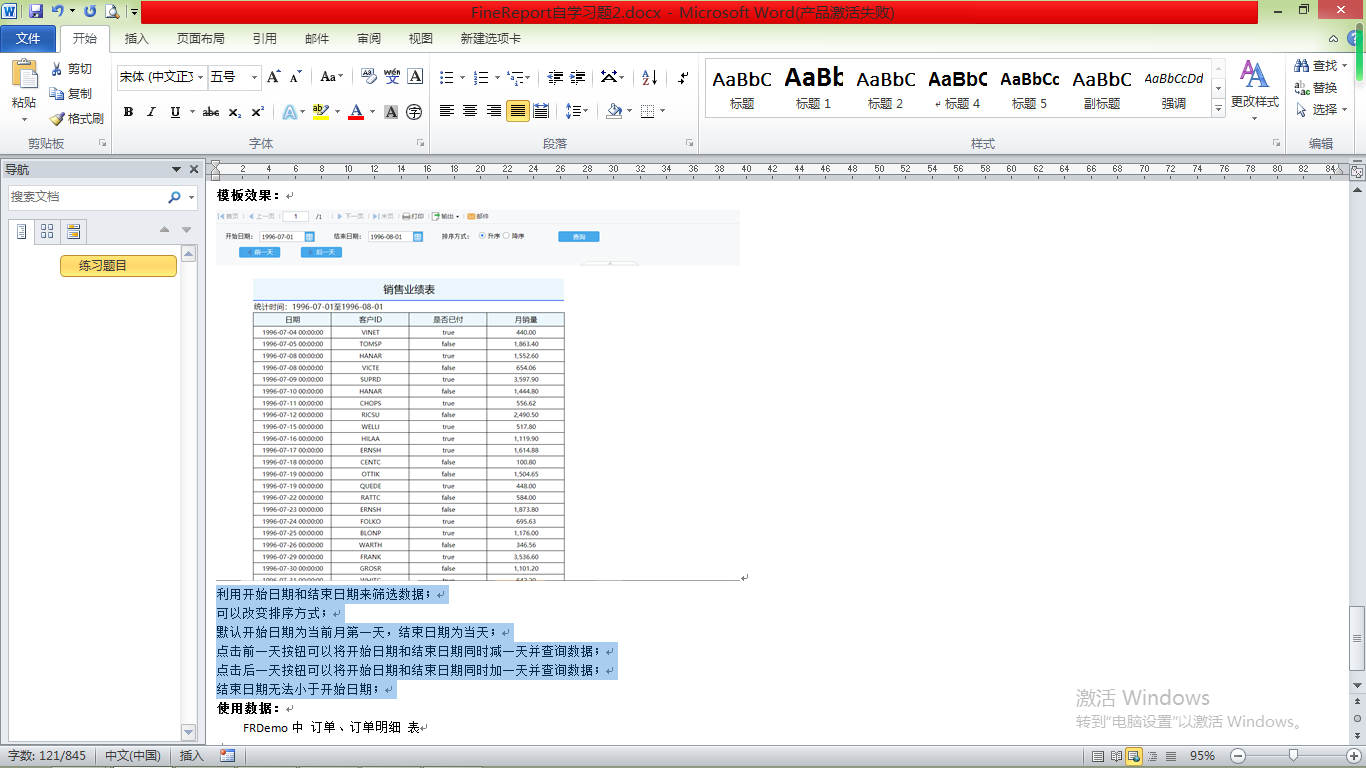Viewport: 1366px width, 768px height.
Task: Toggle justified alignment button
Action: pyautogui.click(x=517, y=111)
